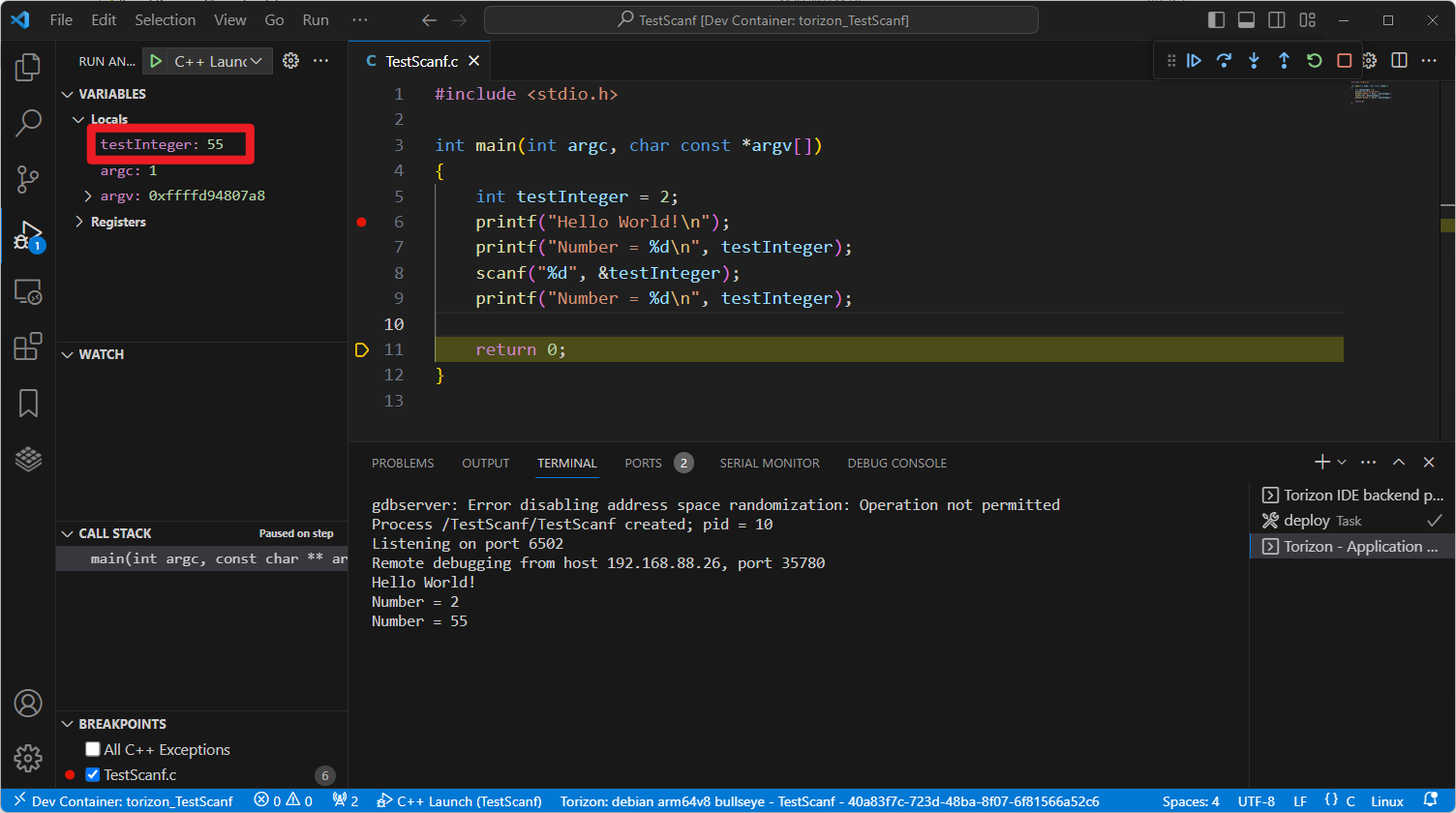Viewport: 1456px width, 813px height.
Task: Open launch.json via gear icon
Action: (290, 61)
